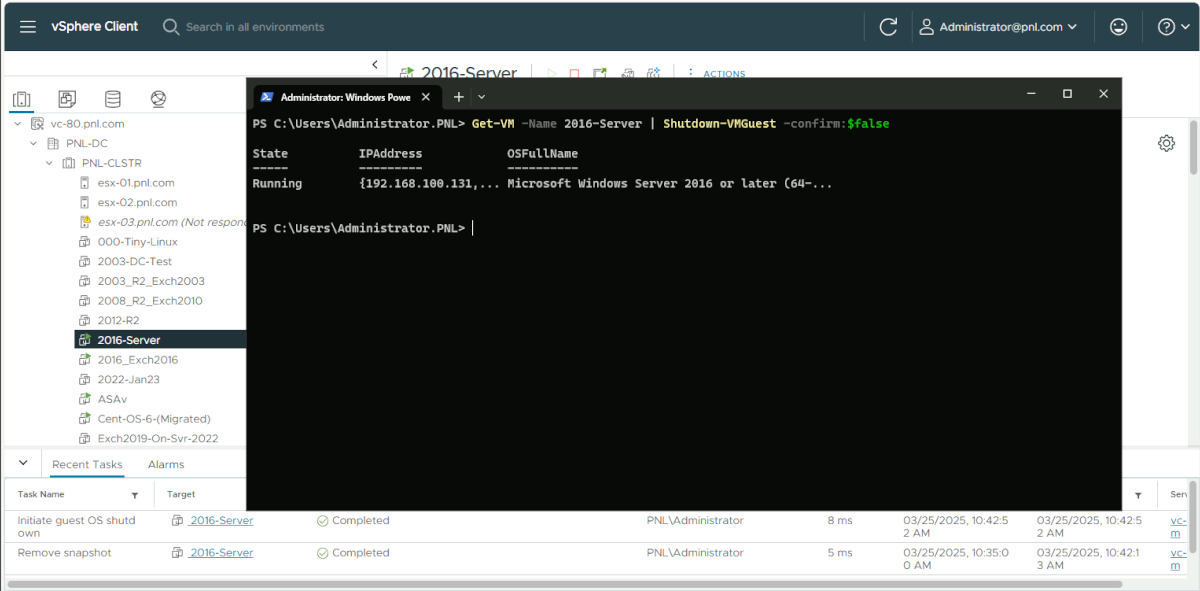The image size is (1200, 591).
Task: Collapse the PNL-DC datacenter node
Action: (34, 144)
